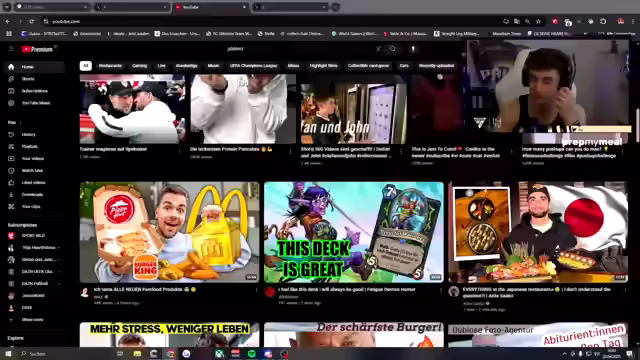
Task: Open the bookmarks bar apps grid icon
Action: pos(9,33)
